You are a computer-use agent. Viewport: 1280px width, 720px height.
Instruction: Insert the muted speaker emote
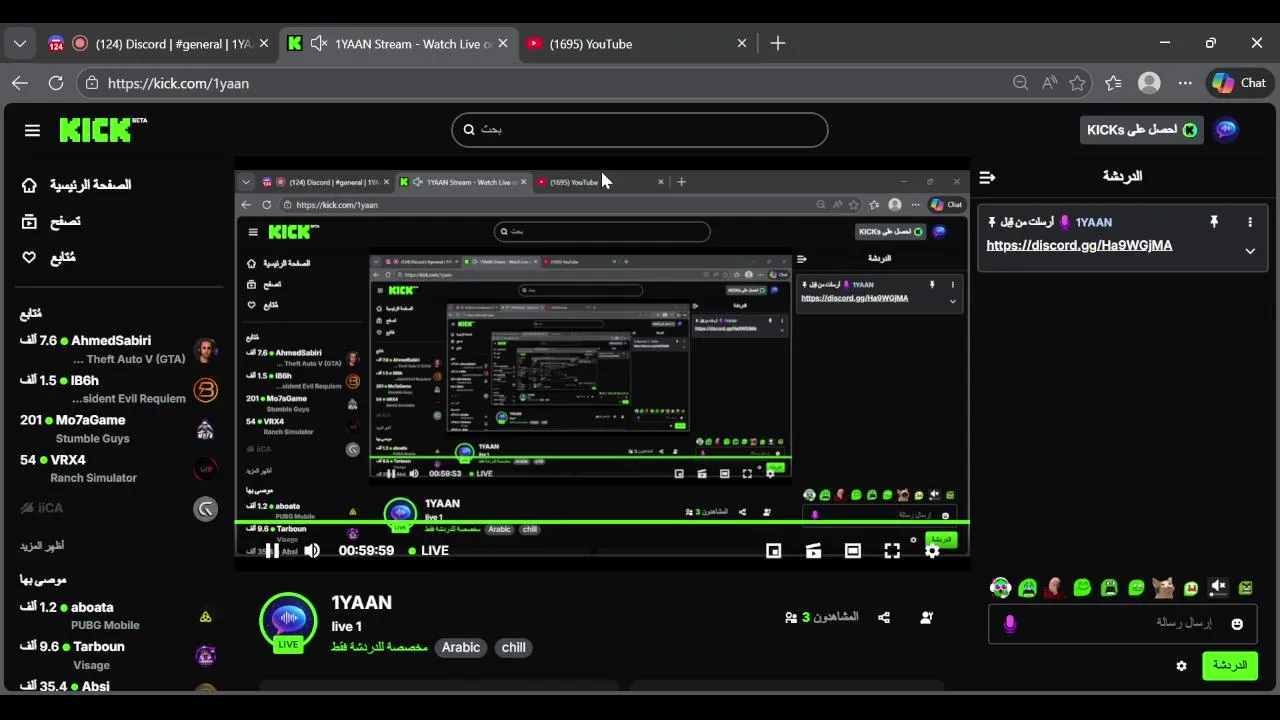point(1218,588)
